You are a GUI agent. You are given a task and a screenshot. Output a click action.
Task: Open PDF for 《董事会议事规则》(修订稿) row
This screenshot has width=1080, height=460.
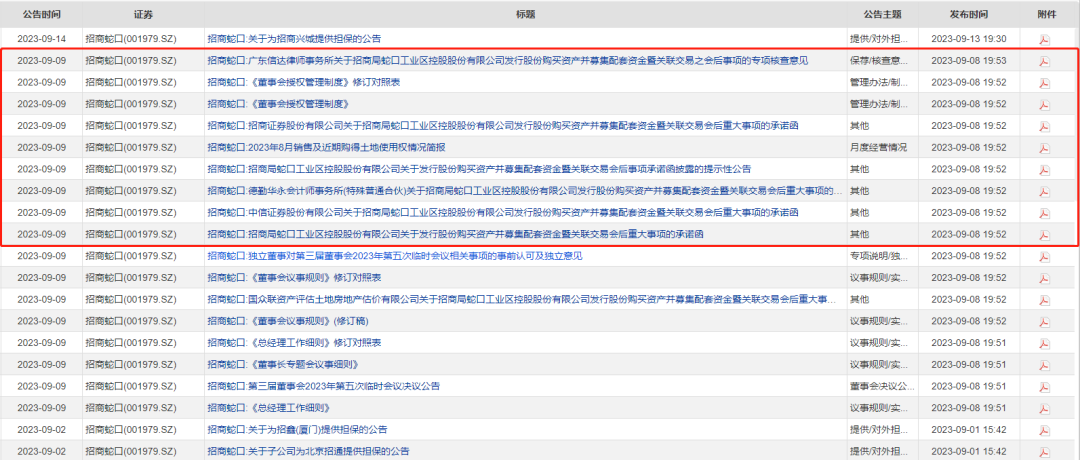click(1044, 322)
